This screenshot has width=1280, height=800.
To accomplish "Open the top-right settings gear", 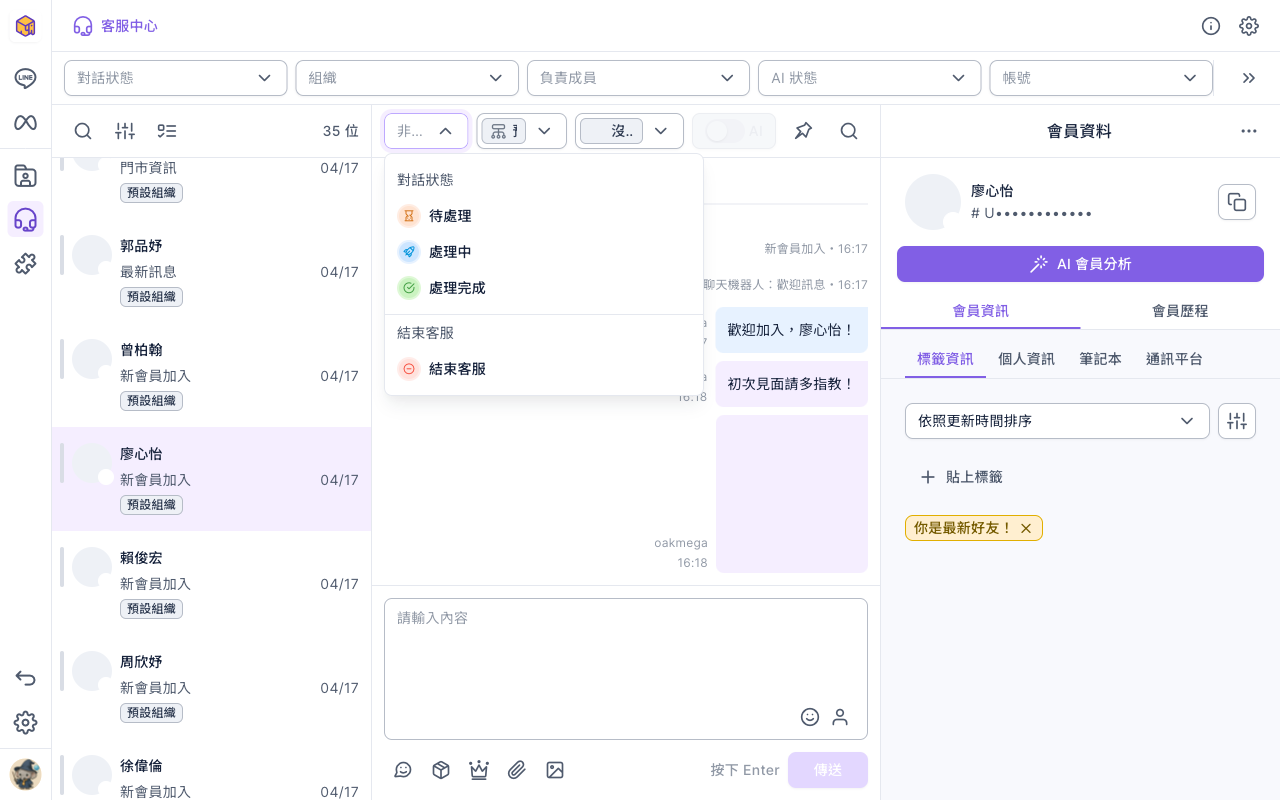I will pyautogui.click(x=1249, y=26).
